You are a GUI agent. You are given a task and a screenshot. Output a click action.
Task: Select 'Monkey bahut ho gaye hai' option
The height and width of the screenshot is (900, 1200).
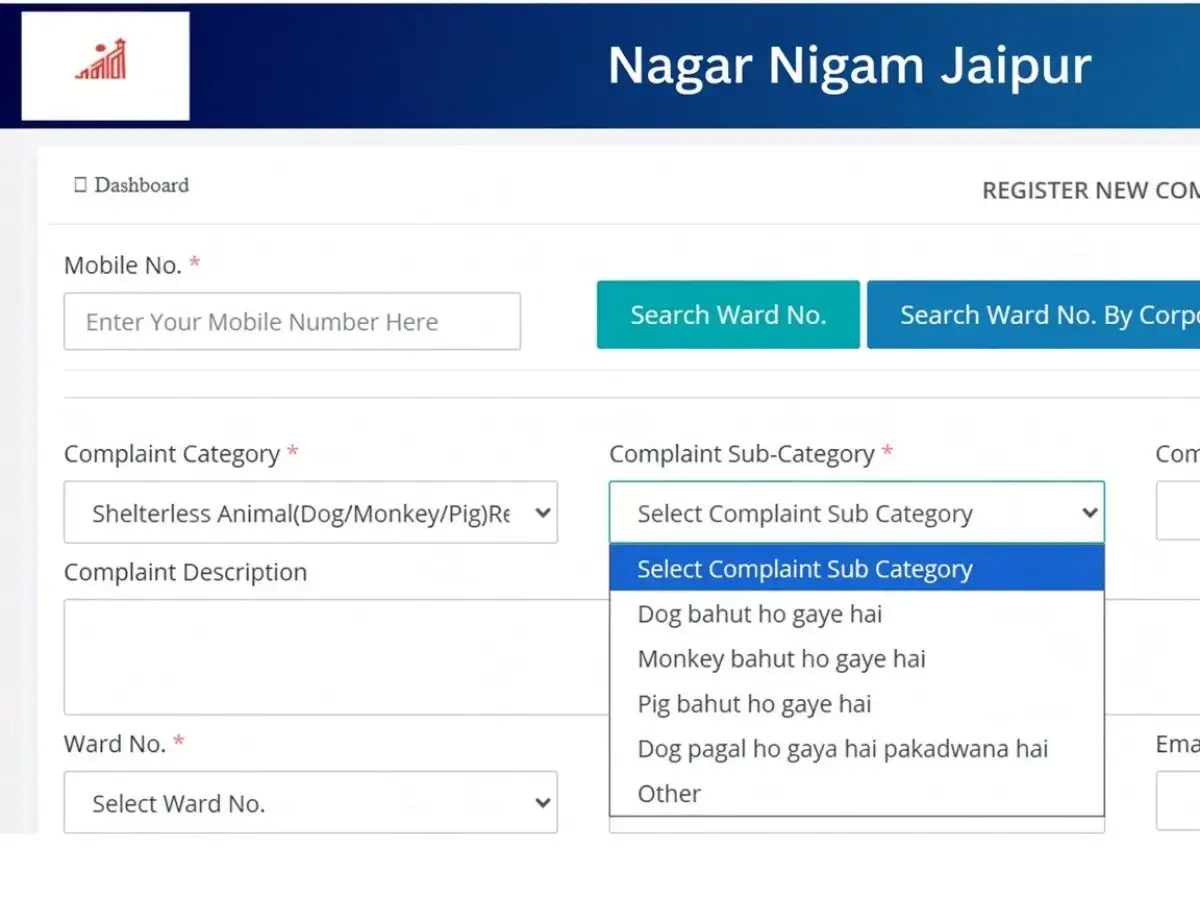click(x=857, y=659)
